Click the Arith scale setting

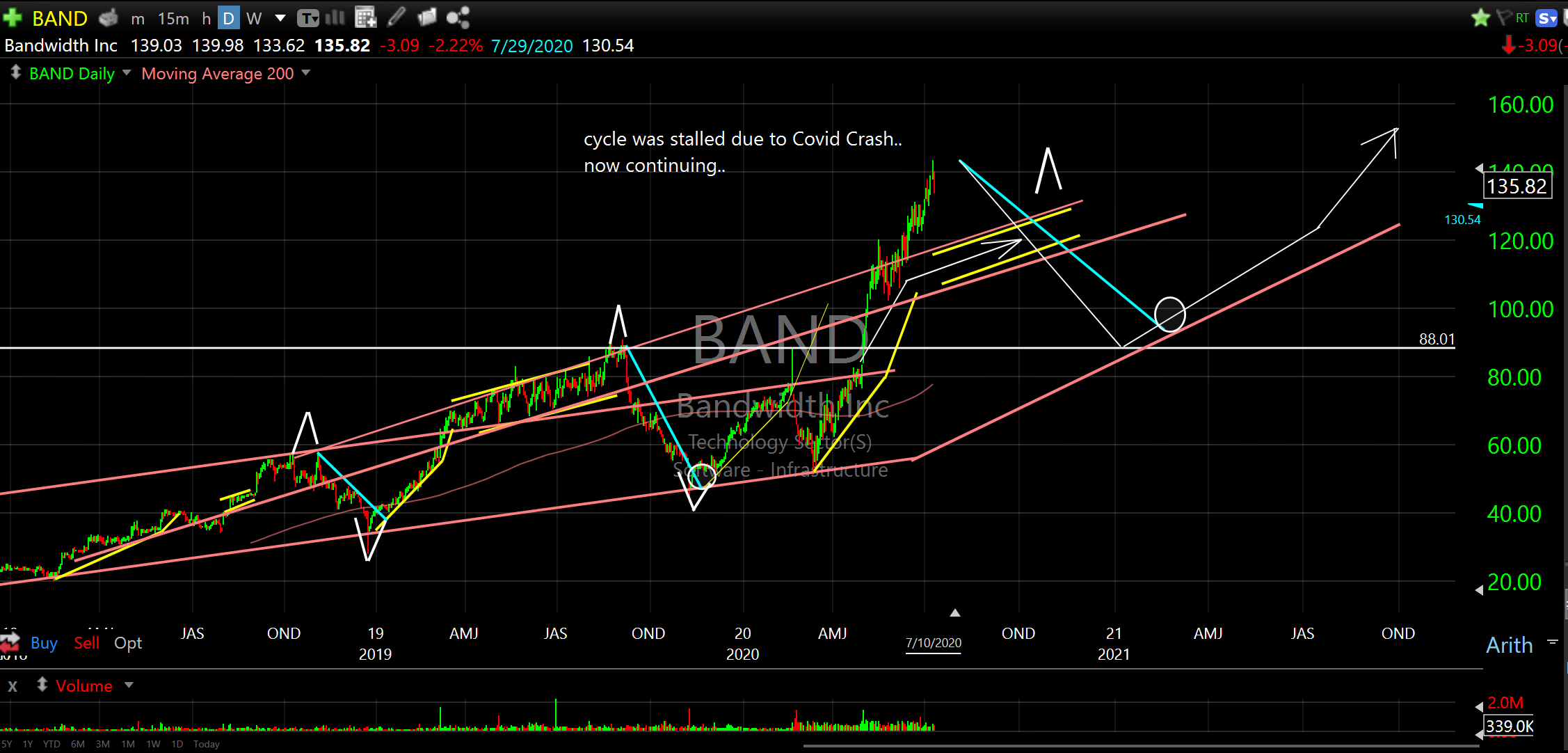pos(1509,645)
